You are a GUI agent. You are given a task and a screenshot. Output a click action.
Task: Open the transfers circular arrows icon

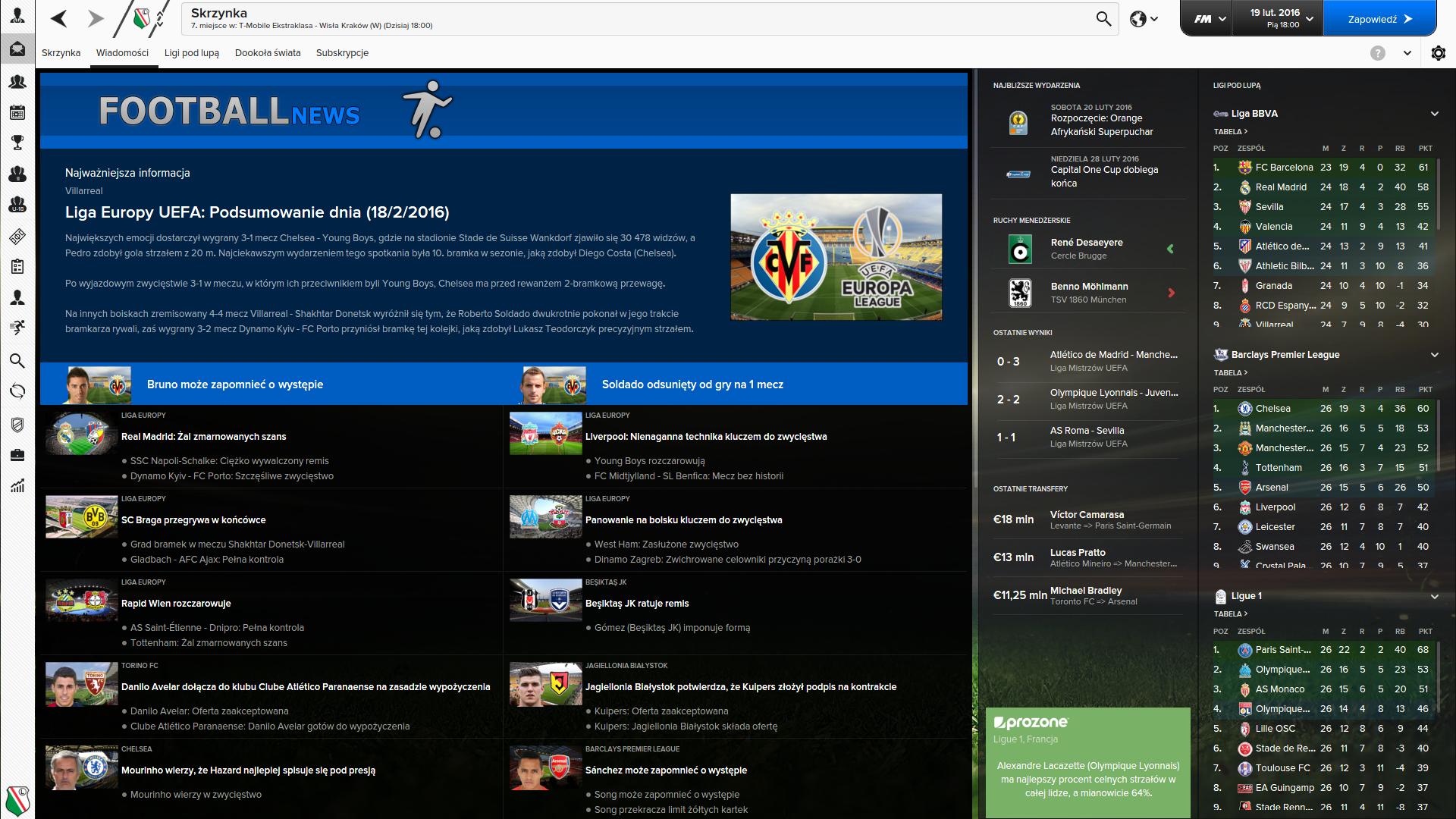coord(17,391)
